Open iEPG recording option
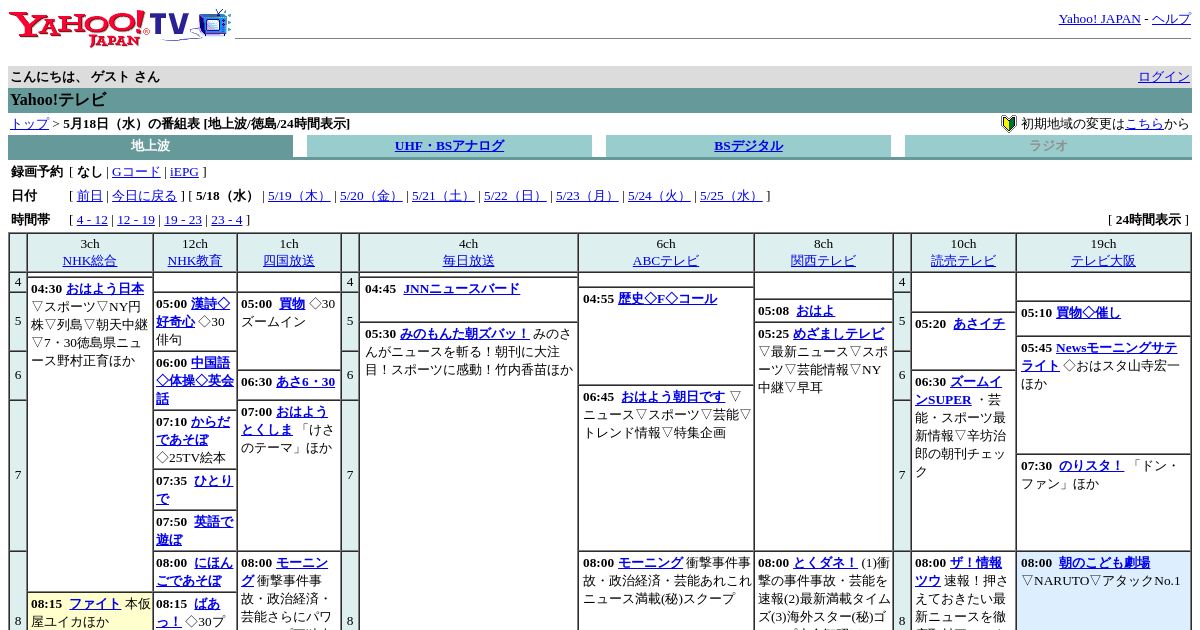The width and height of the screenshot is (1200, 630). 184,172
